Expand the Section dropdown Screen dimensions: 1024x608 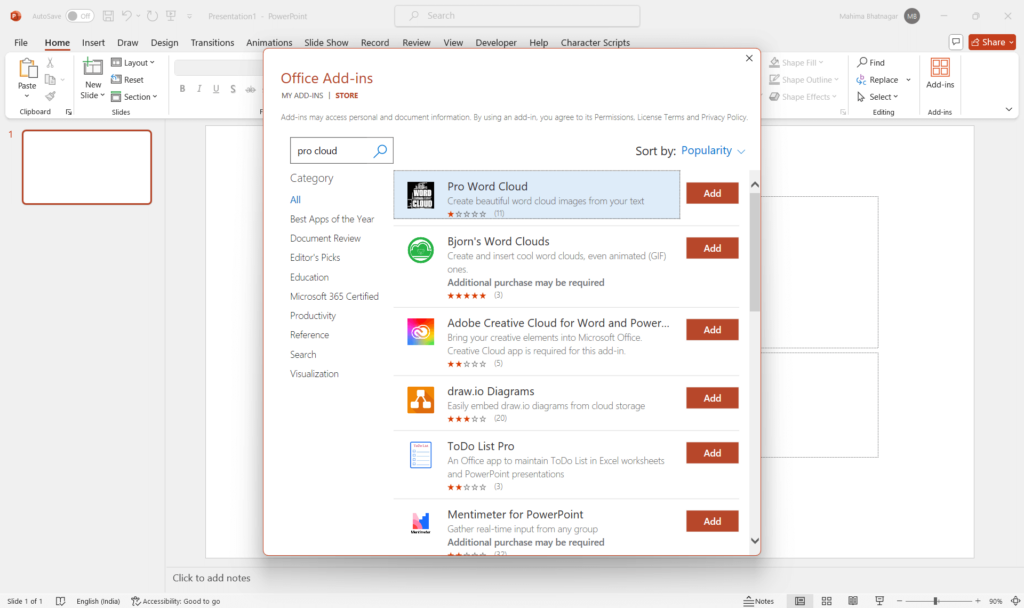click(x=135, y=96)
